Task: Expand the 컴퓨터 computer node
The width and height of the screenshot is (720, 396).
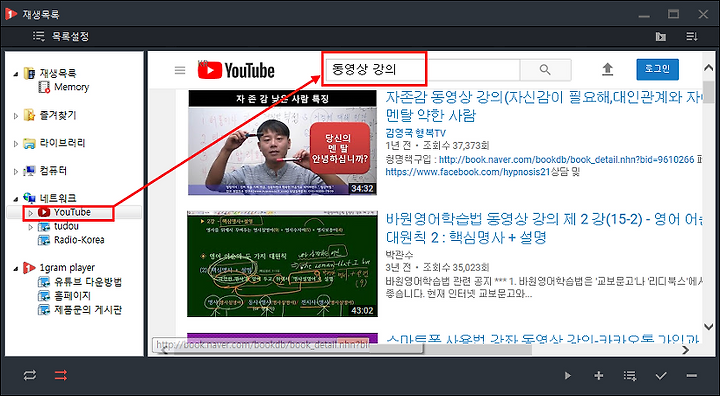Action: 16,171
